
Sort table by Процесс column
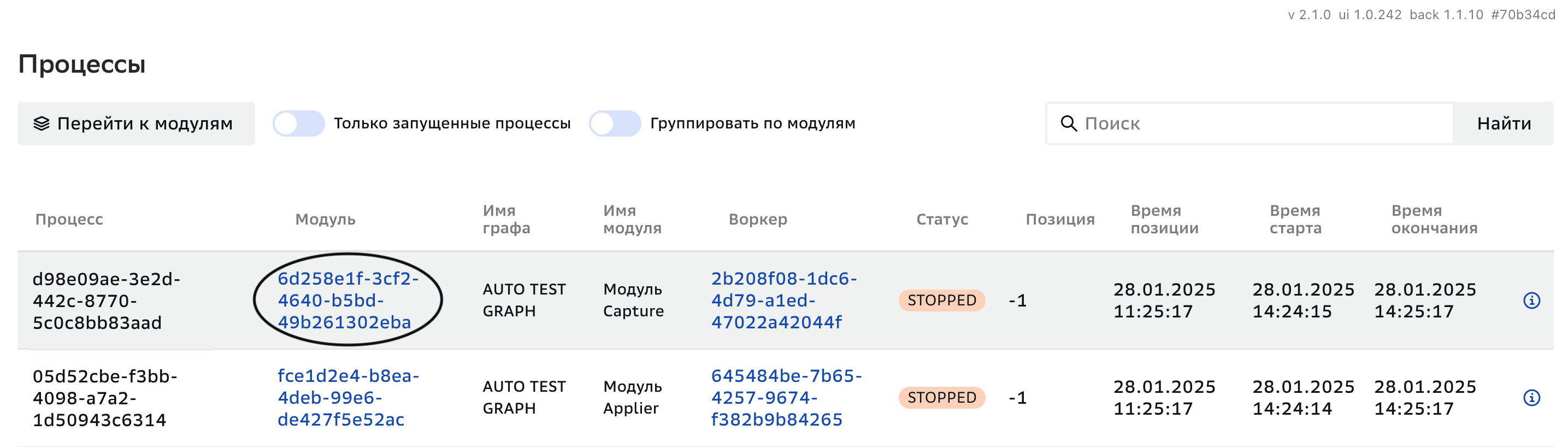pyautogui.click(x=69, y=219)
